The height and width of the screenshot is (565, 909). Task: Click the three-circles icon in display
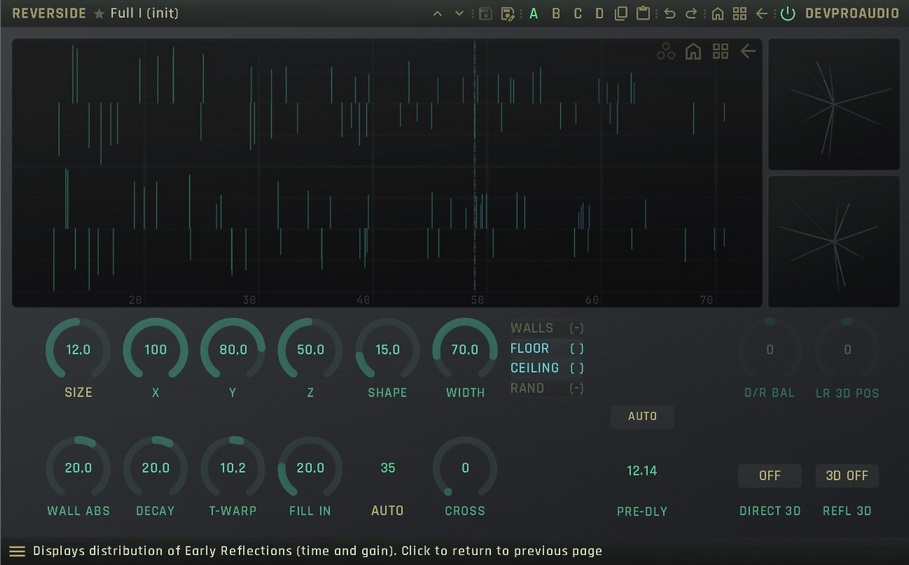point(666,51)
